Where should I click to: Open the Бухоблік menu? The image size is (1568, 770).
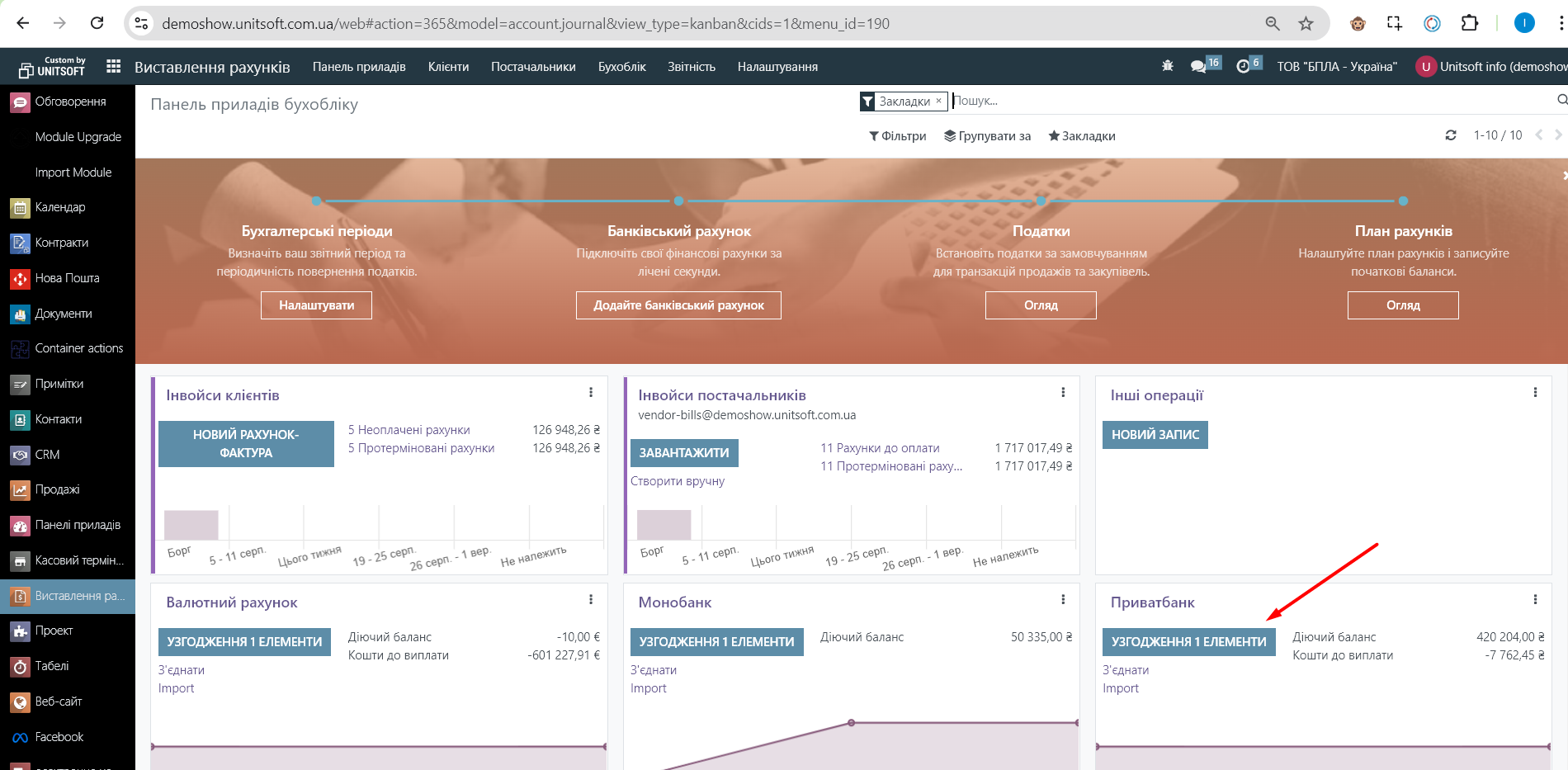click(x=621, y=67)
